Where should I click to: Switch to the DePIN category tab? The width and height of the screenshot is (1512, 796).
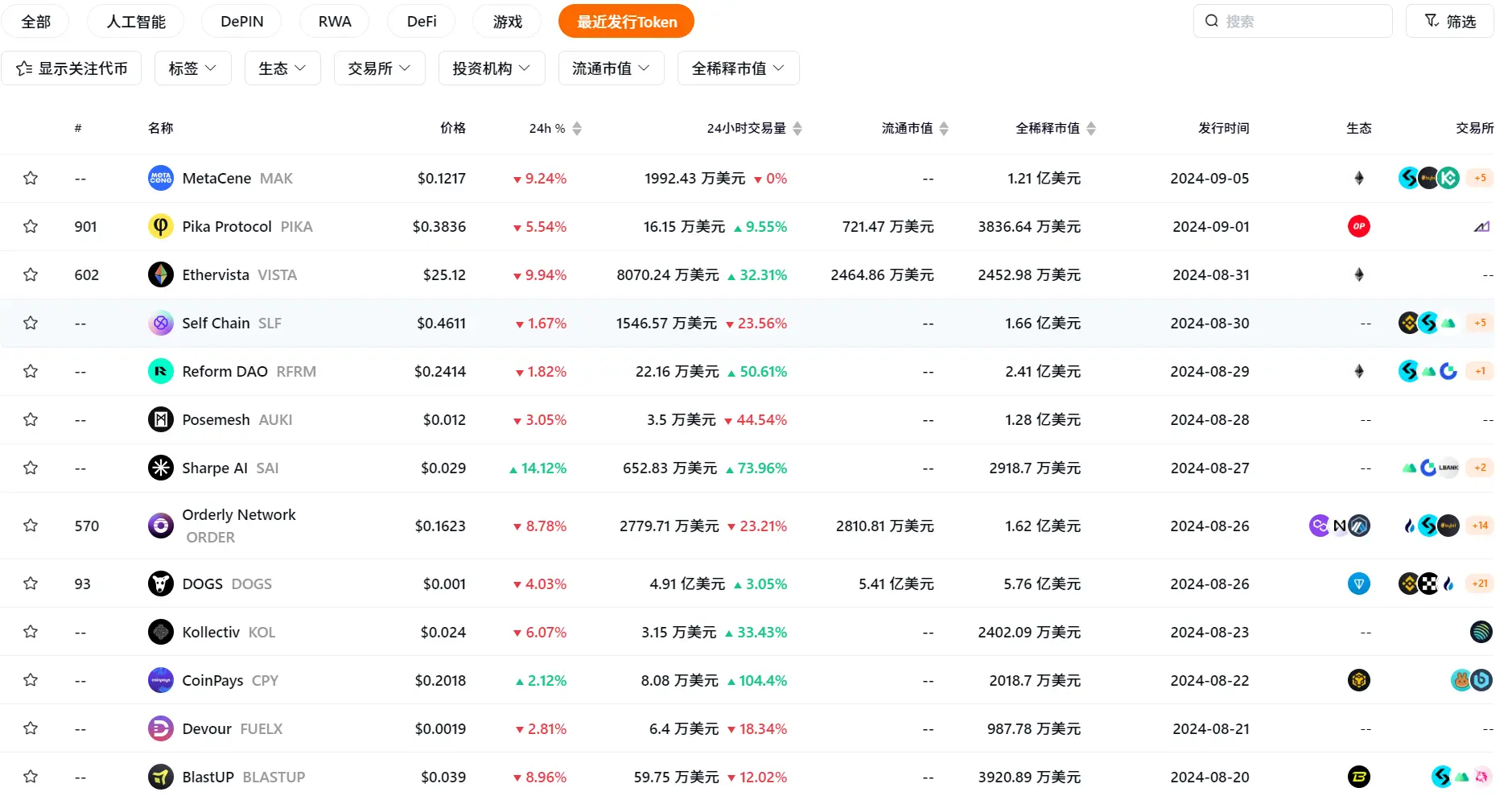(241, 22)
